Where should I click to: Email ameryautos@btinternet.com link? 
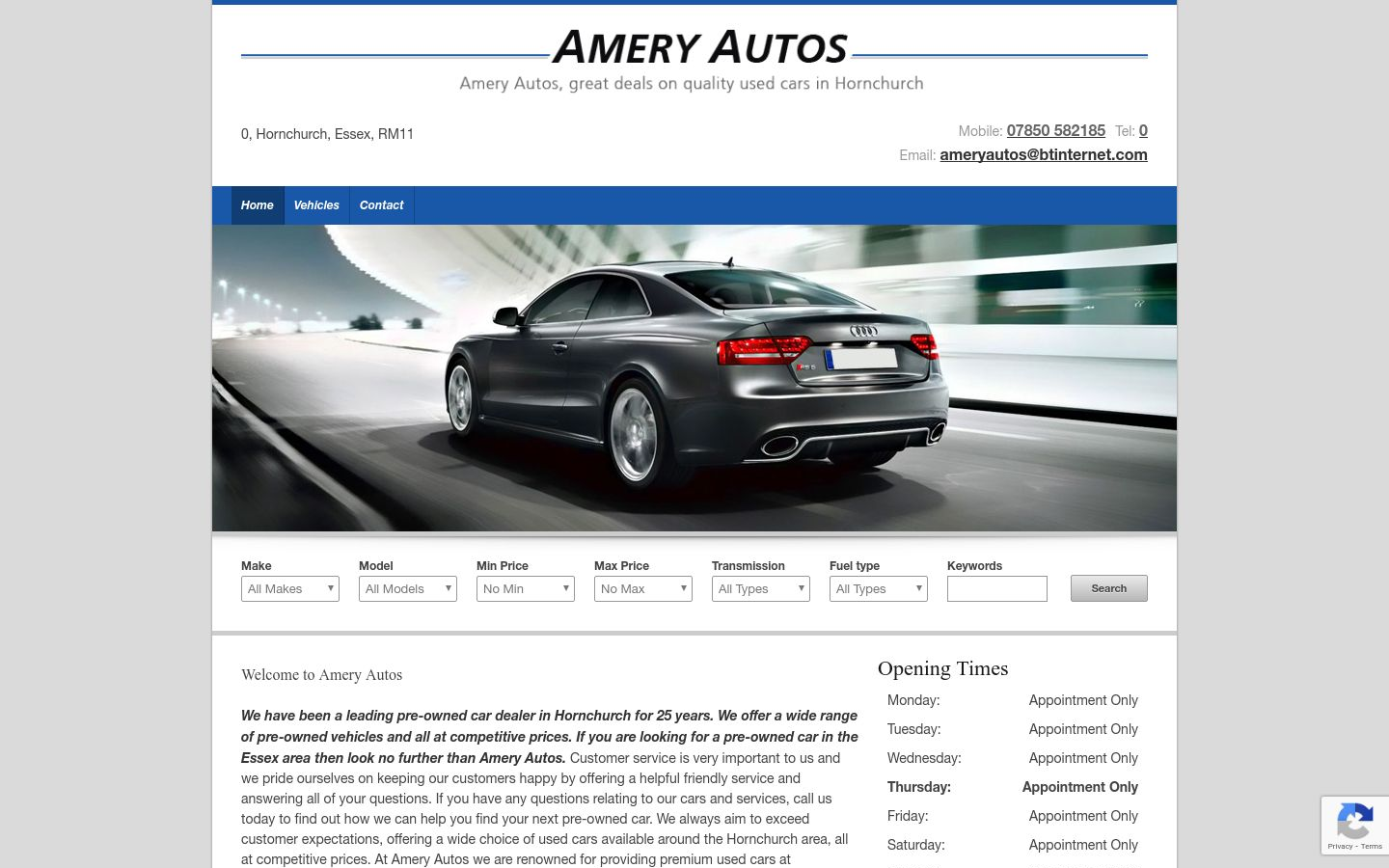click(1044, 154)
